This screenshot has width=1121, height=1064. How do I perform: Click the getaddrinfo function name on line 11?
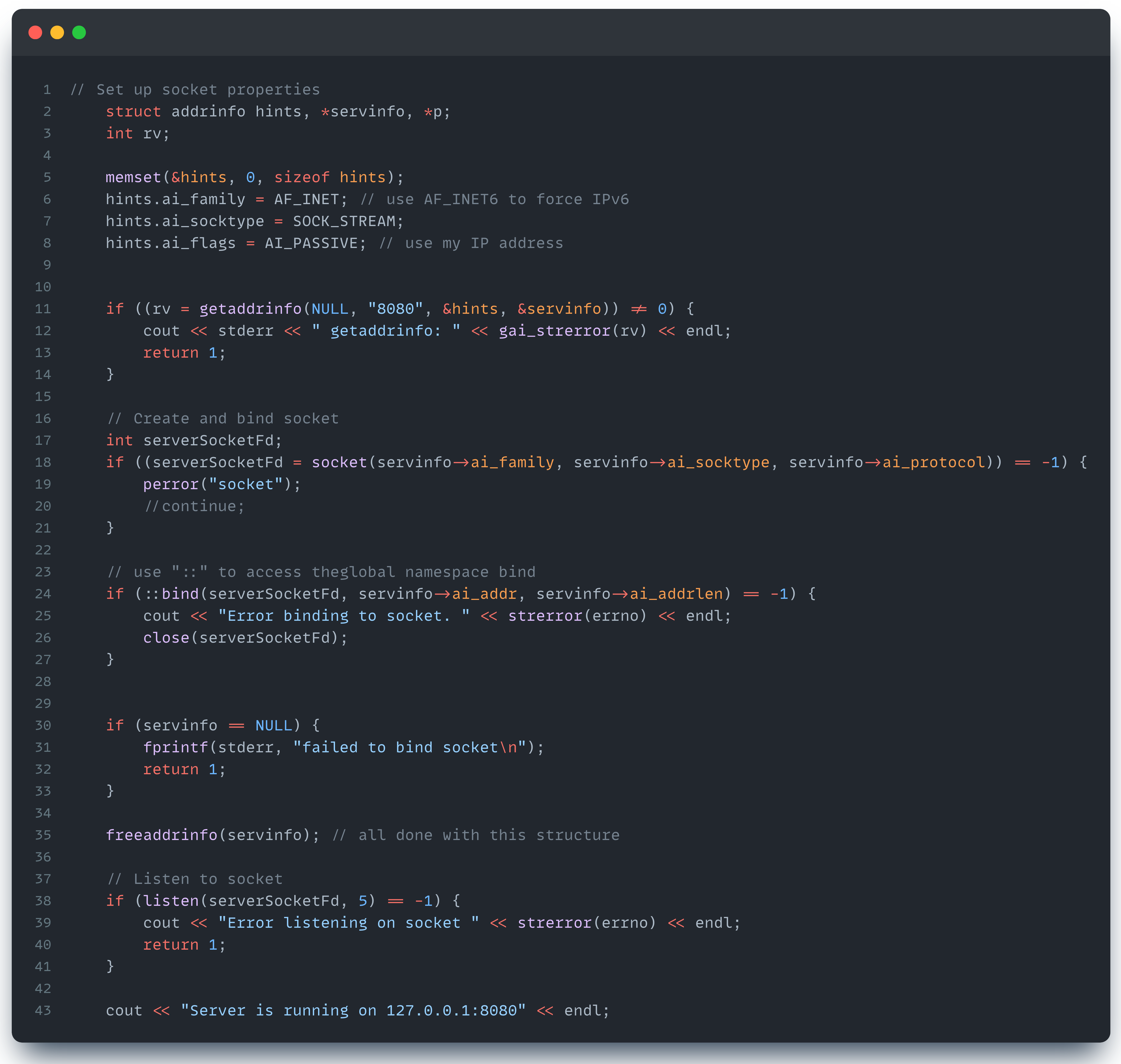pyautogui.click(x=250, y=309)
